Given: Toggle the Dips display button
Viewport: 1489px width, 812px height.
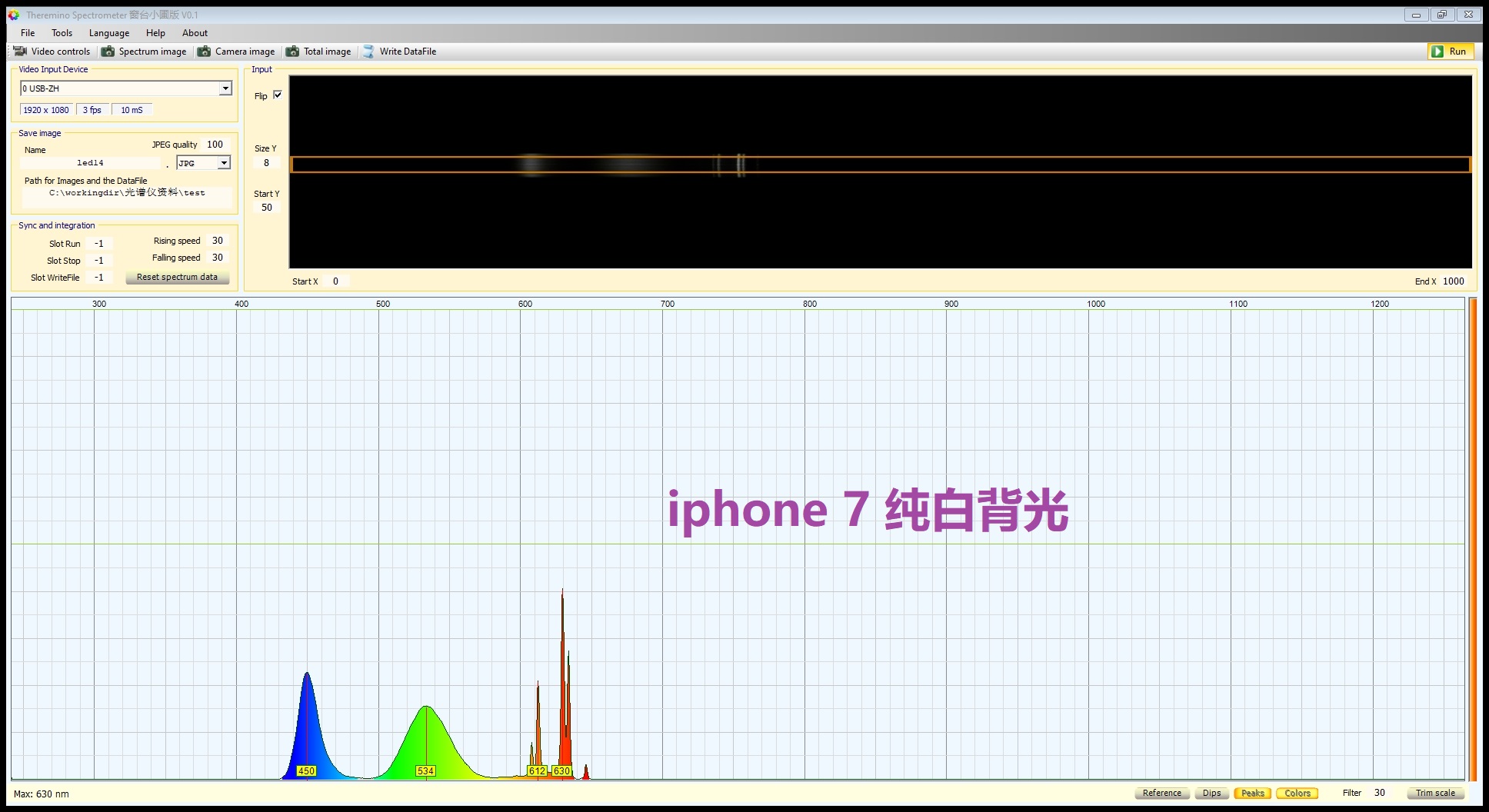Looking at the screenshot, I should 1211,793.
